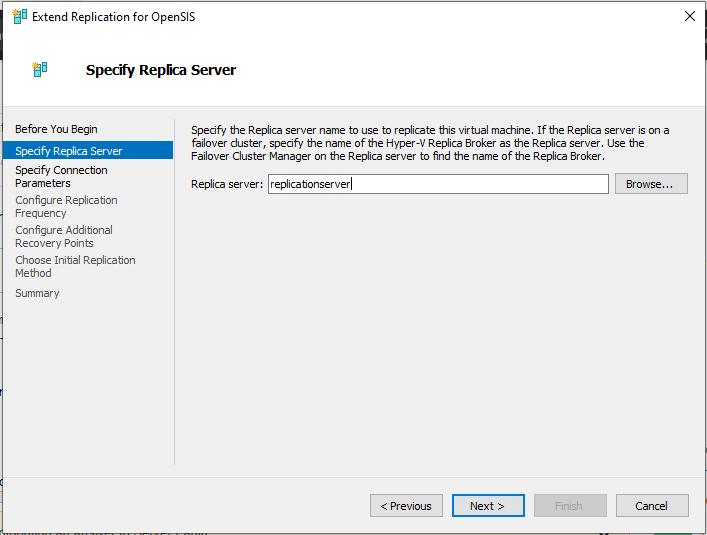Screen dimensions: 707x535
Task: Cancel the replication wizard
Action: coord(652,506)
